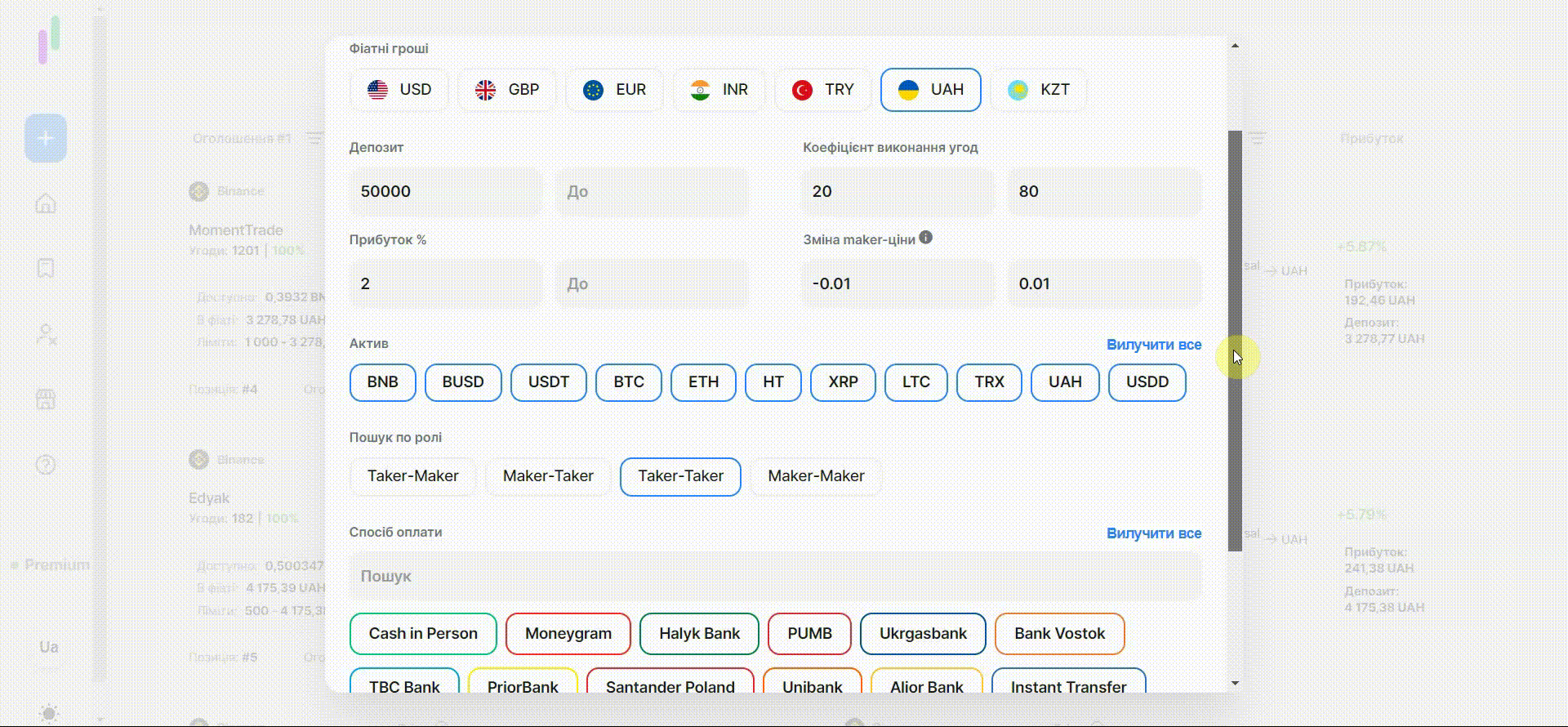Viewport: 1568px width, 727px height.
Task: Click the info icon beside Зміна maker-ціни
Action: [925, 238]
